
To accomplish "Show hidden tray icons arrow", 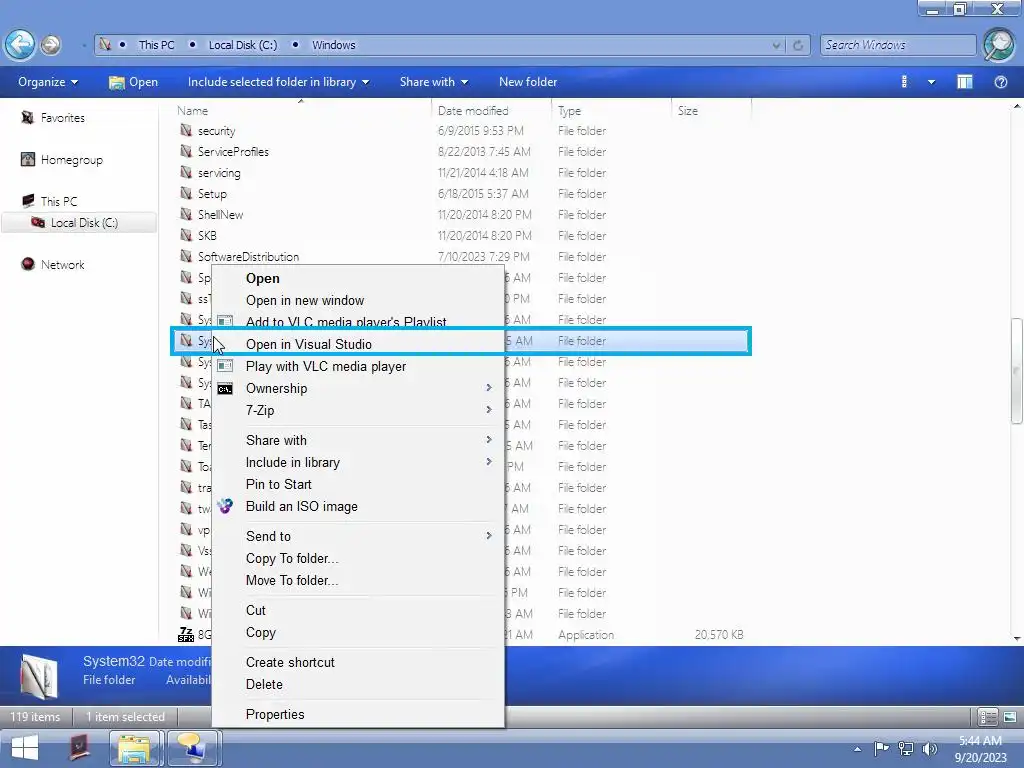I will coord(857,749).
